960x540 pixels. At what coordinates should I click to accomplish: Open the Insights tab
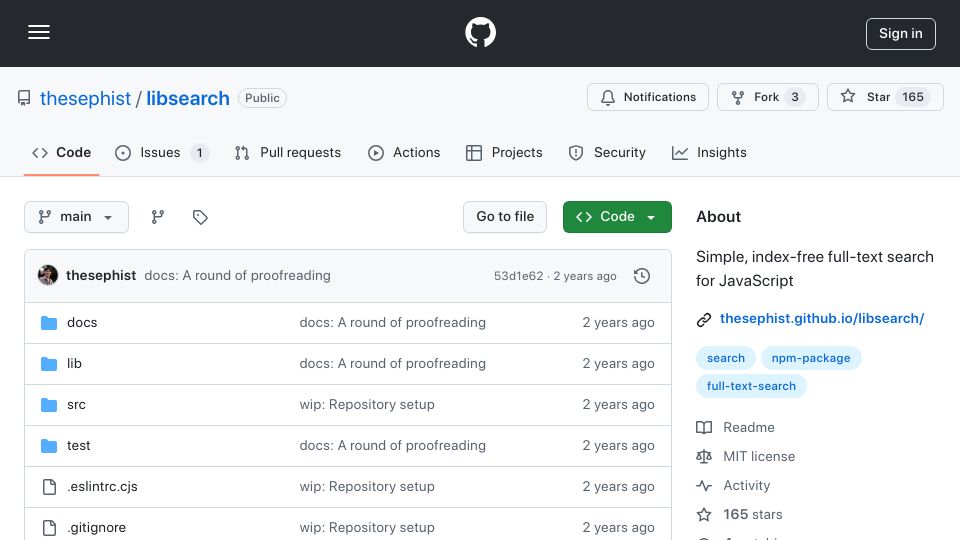coord(709,152)
